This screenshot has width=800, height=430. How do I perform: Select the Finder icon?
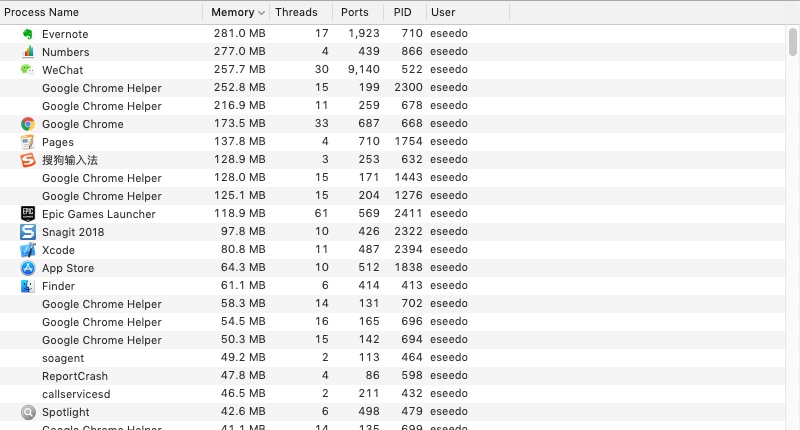pyautogui.click(x=28, y=286)
